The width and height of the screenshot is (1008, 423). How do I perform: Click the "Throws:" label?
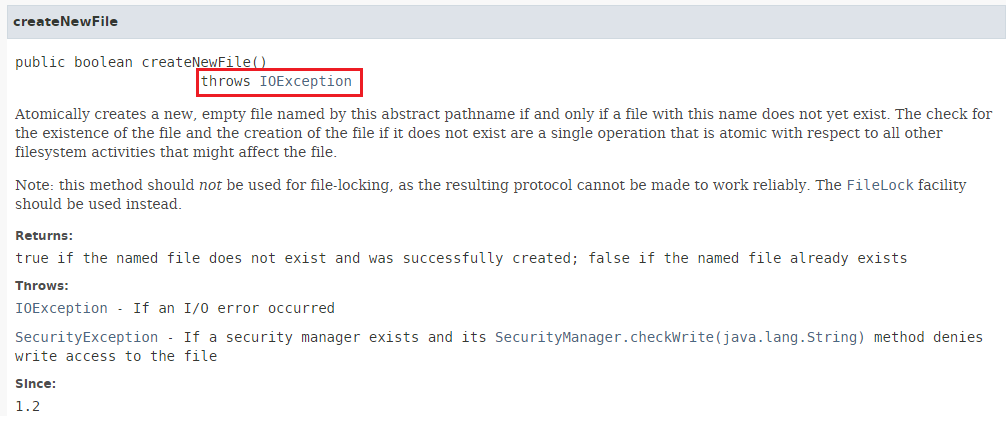(x=42, y=285)
